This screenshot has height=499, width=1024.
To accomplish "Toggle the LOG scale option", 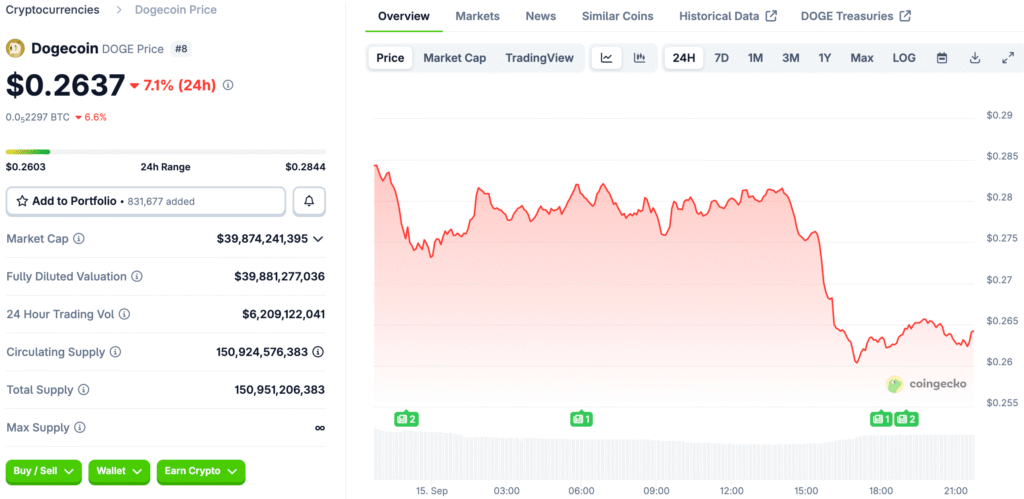I will tap(904, 58).
